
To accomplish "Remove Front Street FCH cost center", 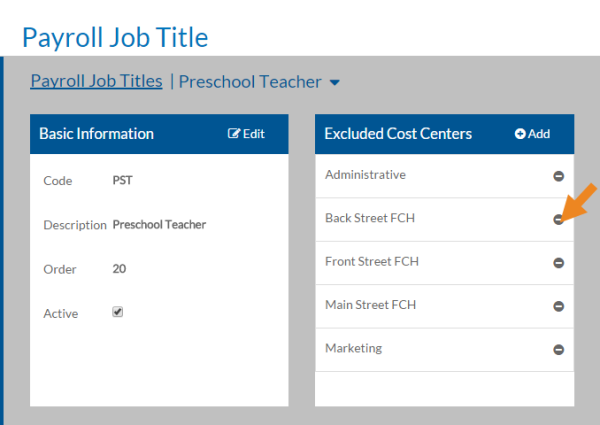I will 559,263.
